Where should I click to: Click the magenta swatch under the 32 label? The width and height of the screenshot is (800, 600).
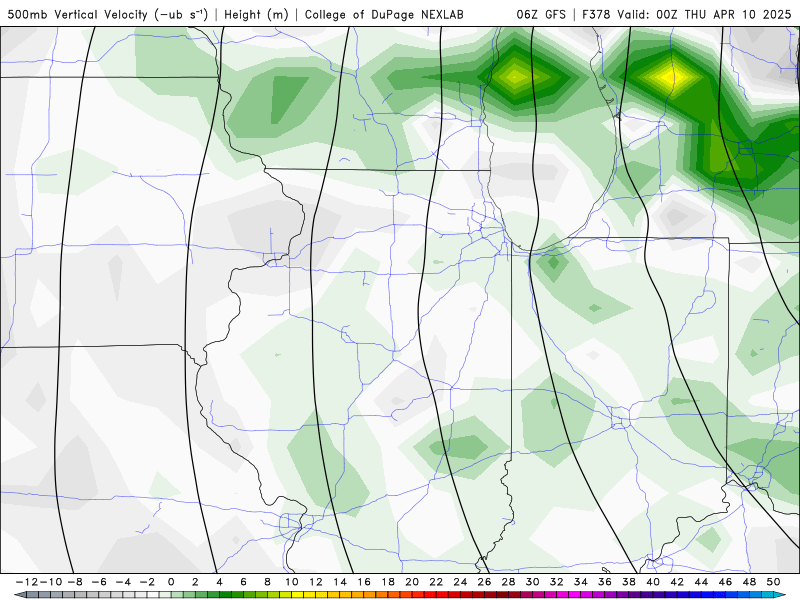point(563,595)
